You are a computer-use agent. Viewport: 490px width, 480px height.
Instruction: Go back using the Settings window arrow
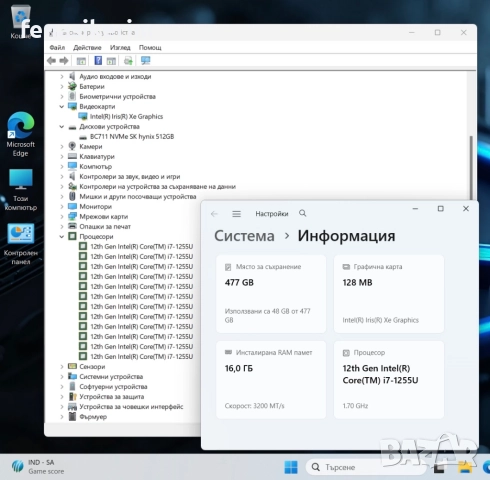pos(214,214)
